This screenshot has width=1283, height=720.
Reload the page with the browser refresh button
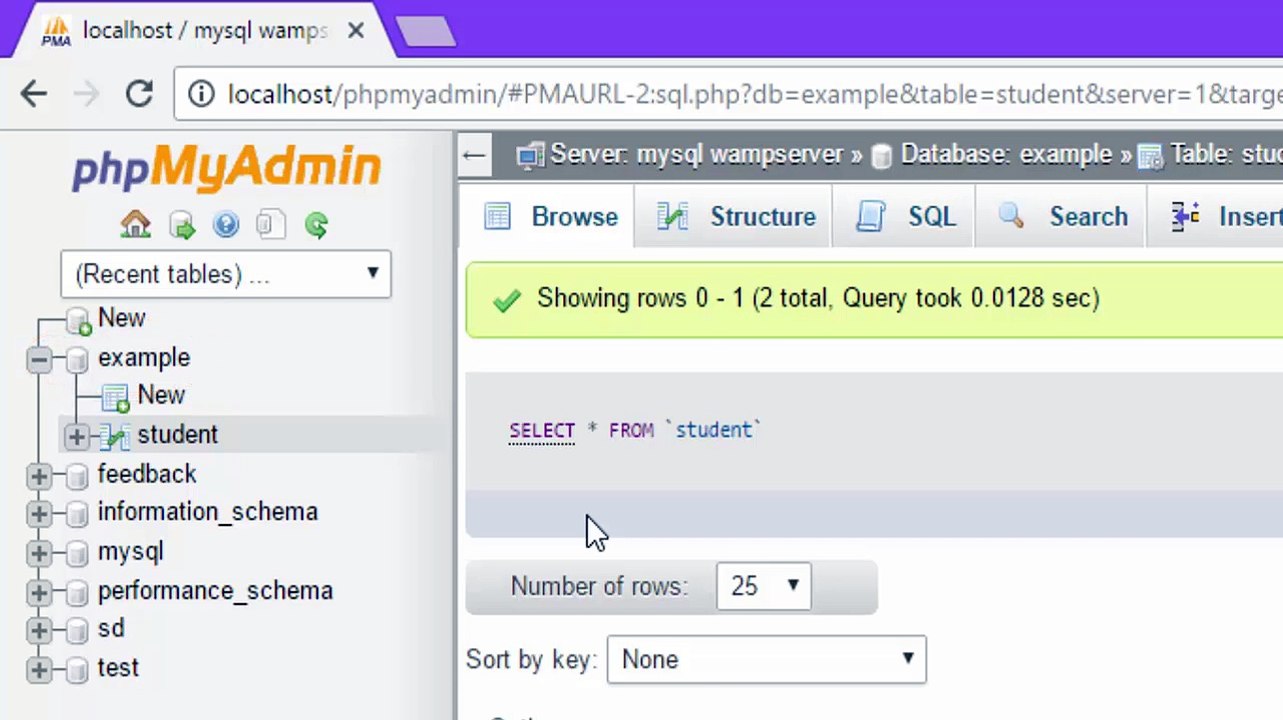pos(139,94)
